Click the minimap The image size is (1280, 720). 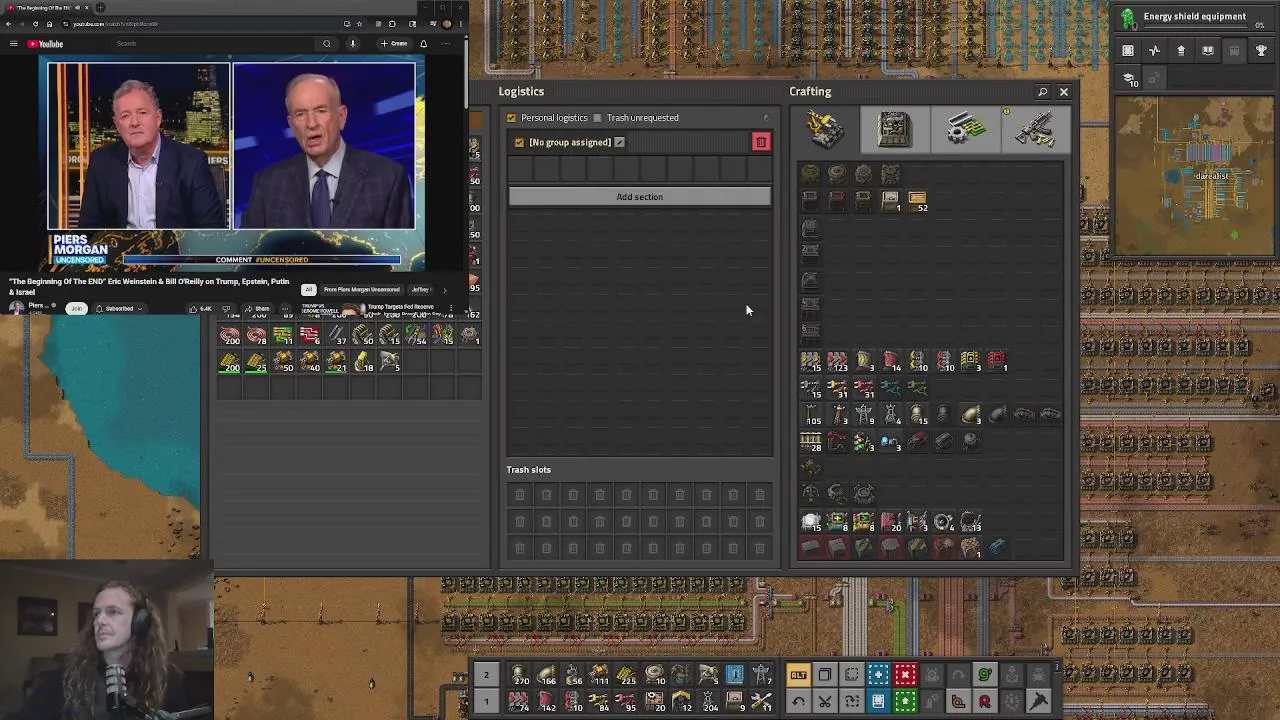(x=1194, y=175)
